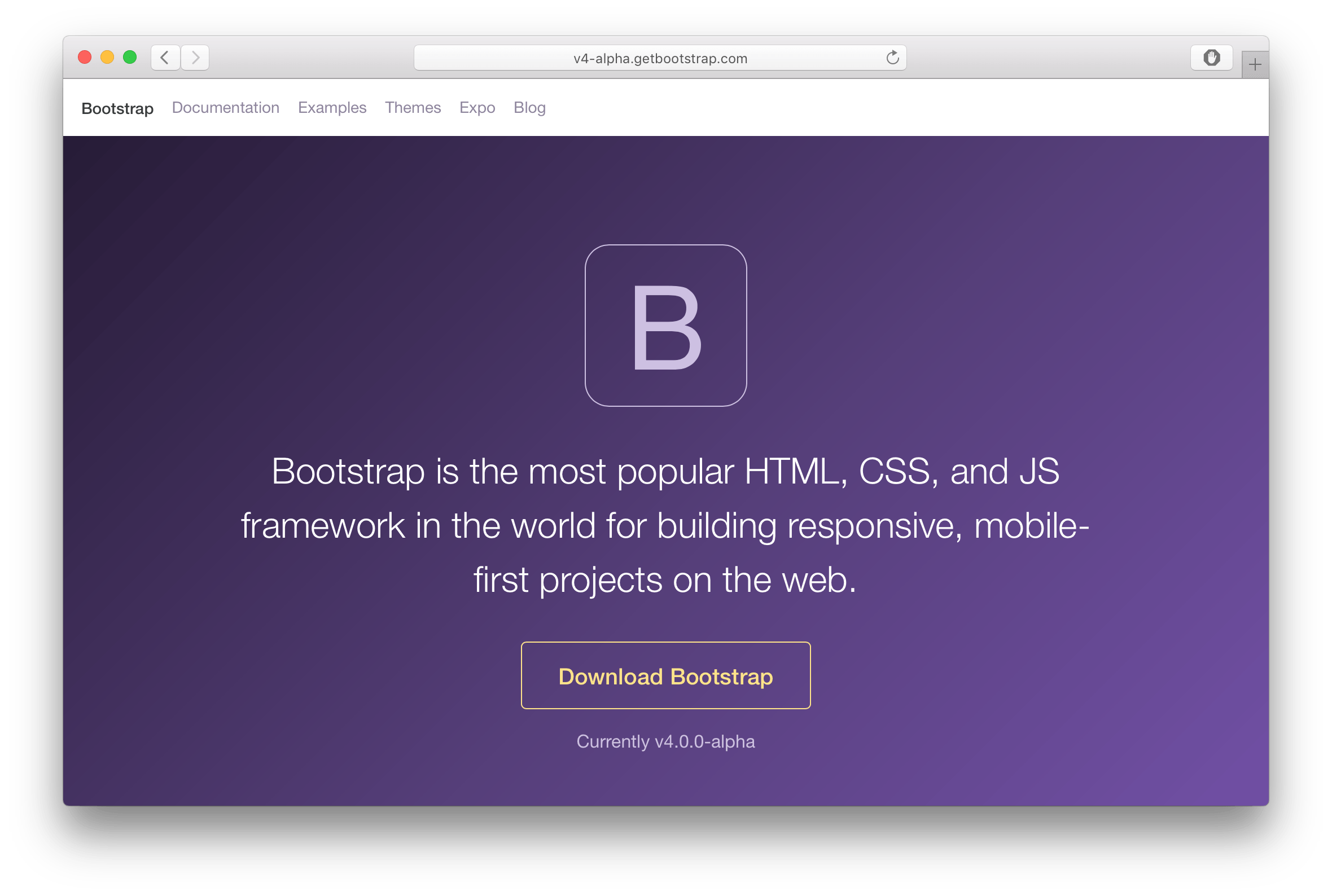Click the Bootstrap brand in navbar
The image size is (1332, 896).
pyautogui.click(x=117, y=108)
